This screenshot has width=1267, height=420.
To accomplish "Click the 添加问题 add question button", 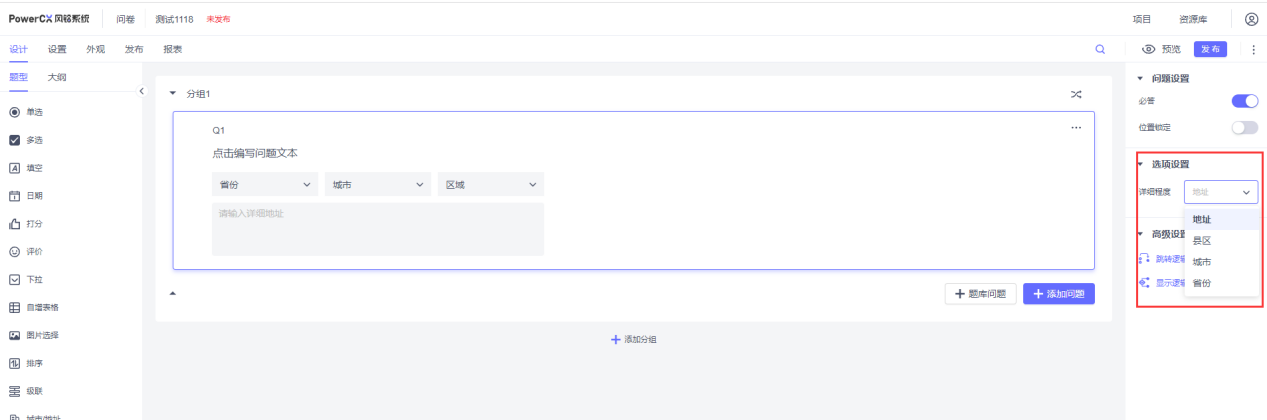I will click(x=1058, y=294).
